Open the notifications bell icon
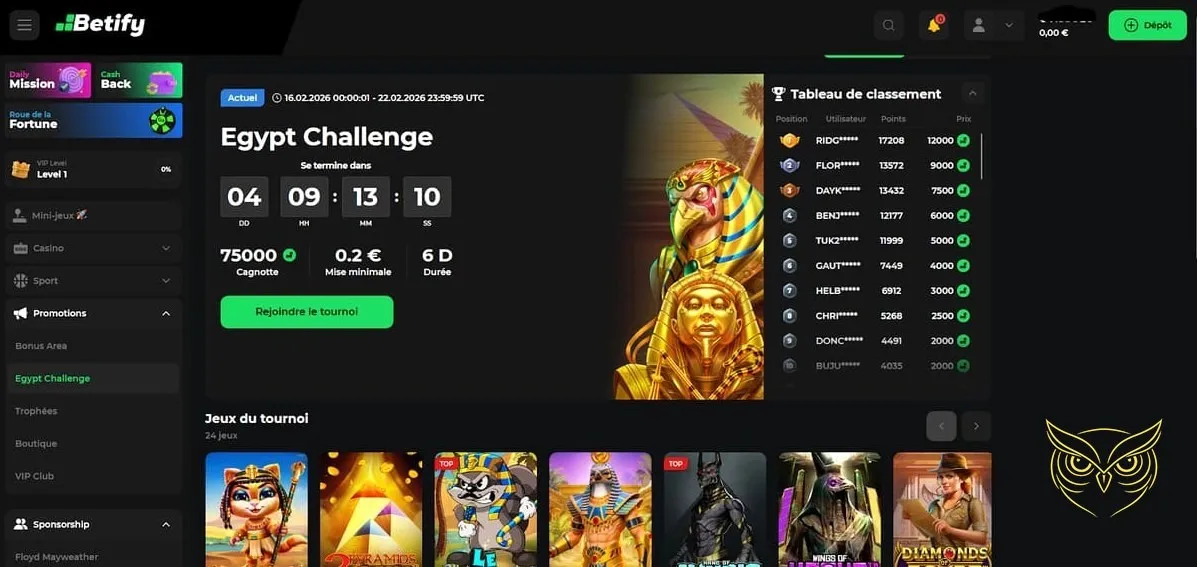1197x567 pixels. pos(934,25)
